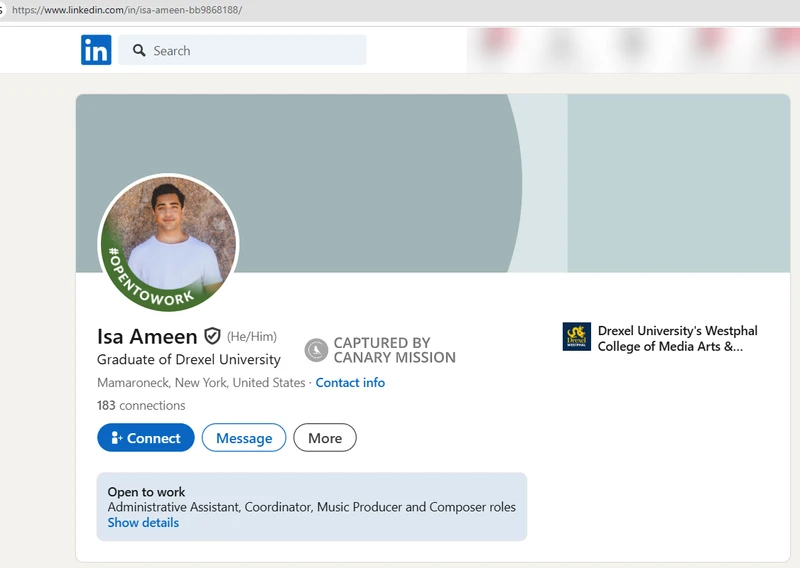Open Isa Ameen's profile photo
Image resolution: width=800 pixels, height=568 pixels.
point(168,243)
